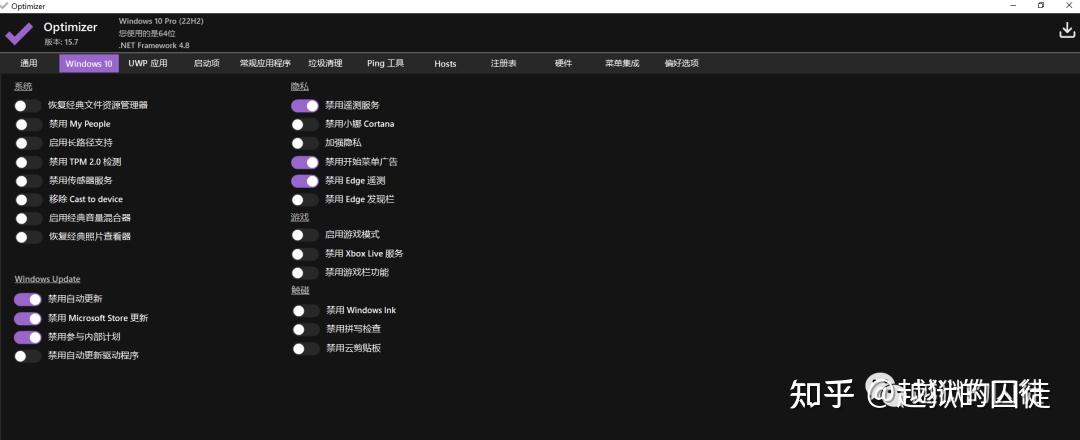Open the Hosts tab
Screen dimensions: 1080x440
(x=445, y=63)
